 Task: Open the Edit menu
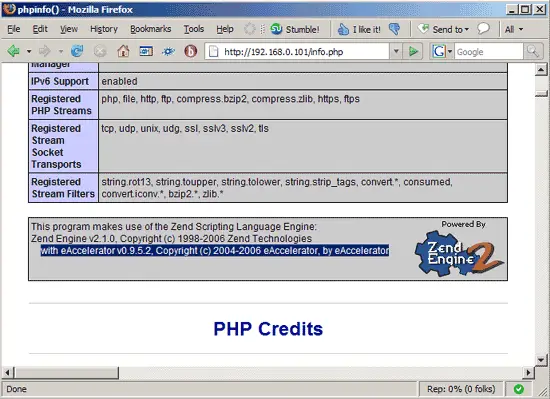click(x=40, y=29)
